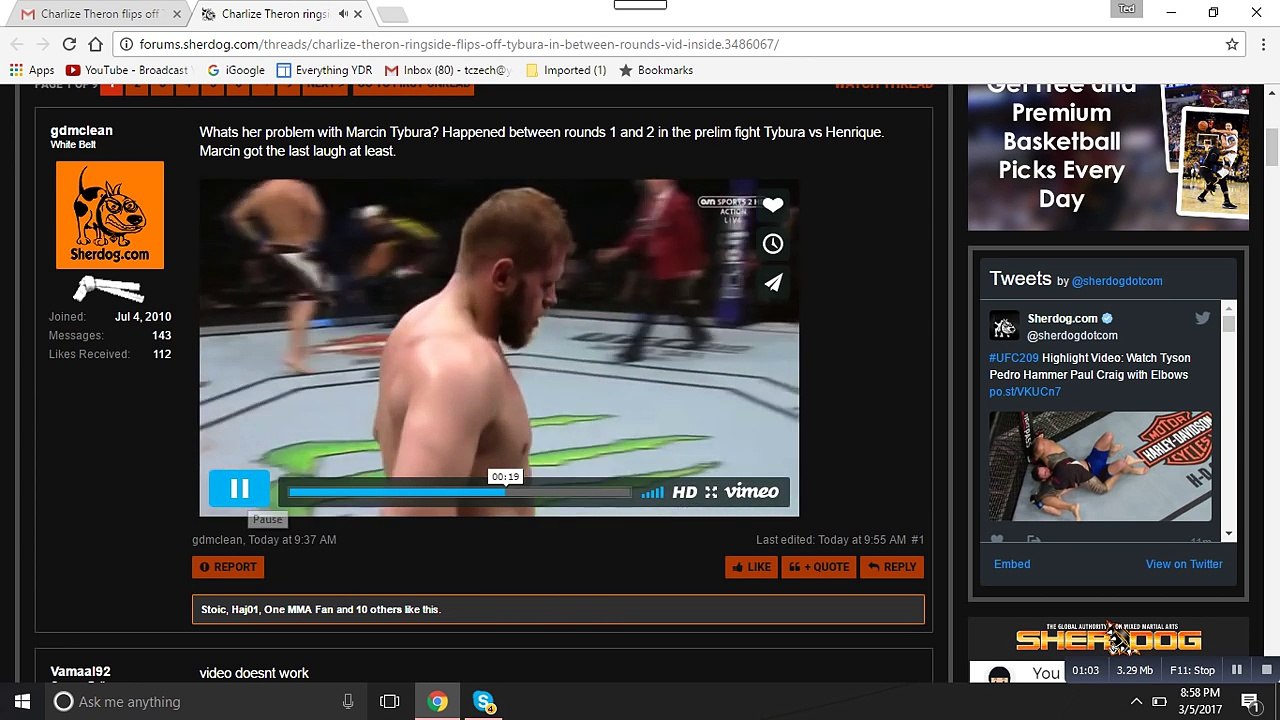Open the Sherdog logo banner

[1108, 639]
